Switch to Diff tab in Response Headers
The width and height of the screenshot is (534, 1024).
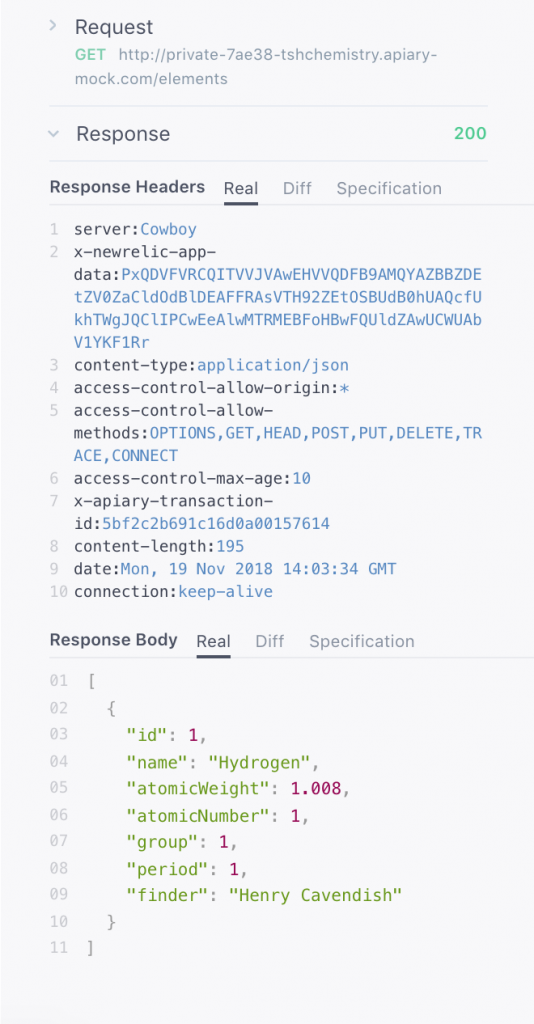pyautogui.click(x=297, y=189)
